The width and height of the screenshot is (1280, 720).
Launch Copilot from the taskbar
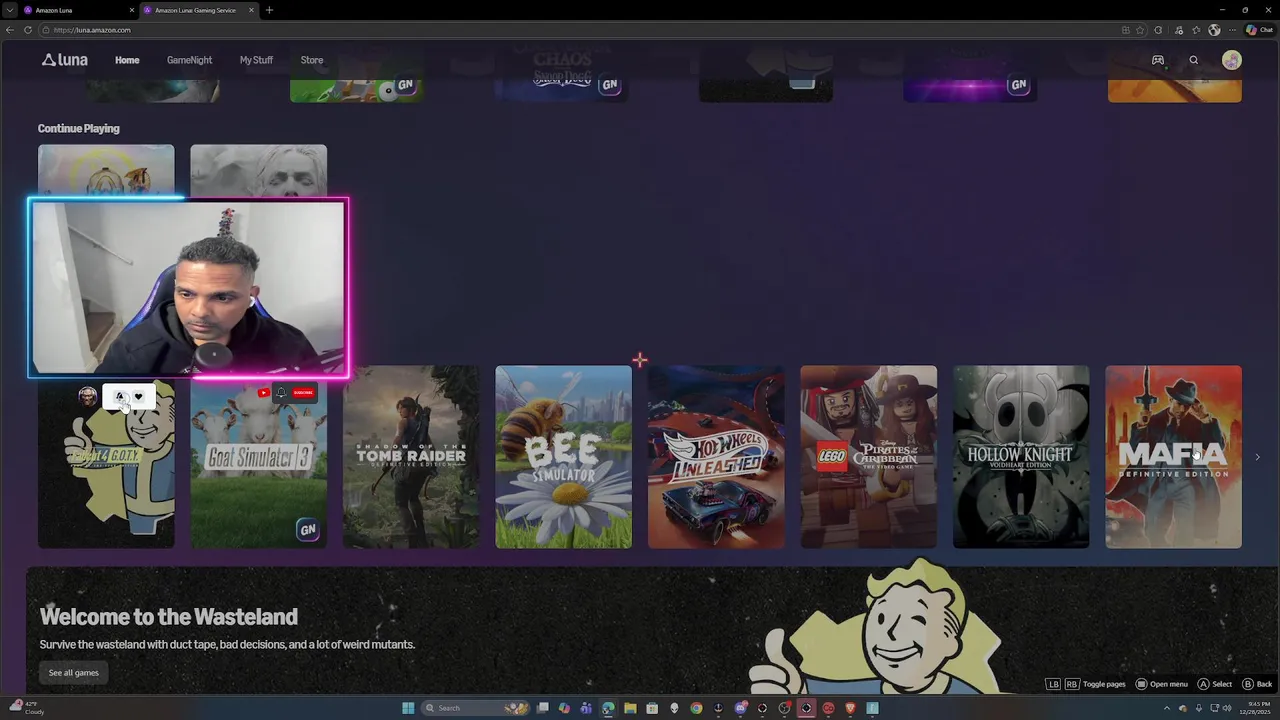(564, 708)
